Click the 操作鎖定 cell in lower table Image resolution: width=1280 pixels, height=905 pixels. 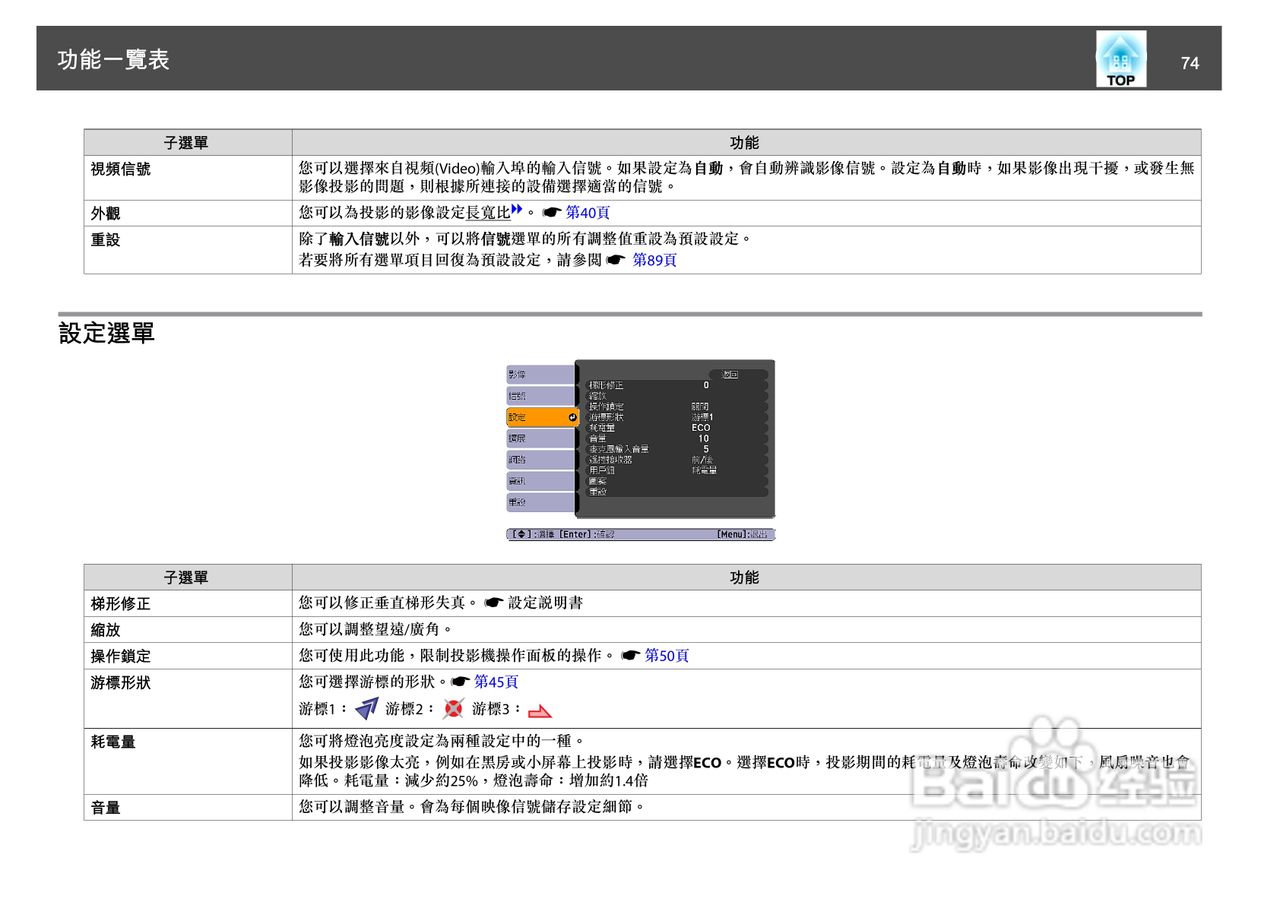pos(188,656)
